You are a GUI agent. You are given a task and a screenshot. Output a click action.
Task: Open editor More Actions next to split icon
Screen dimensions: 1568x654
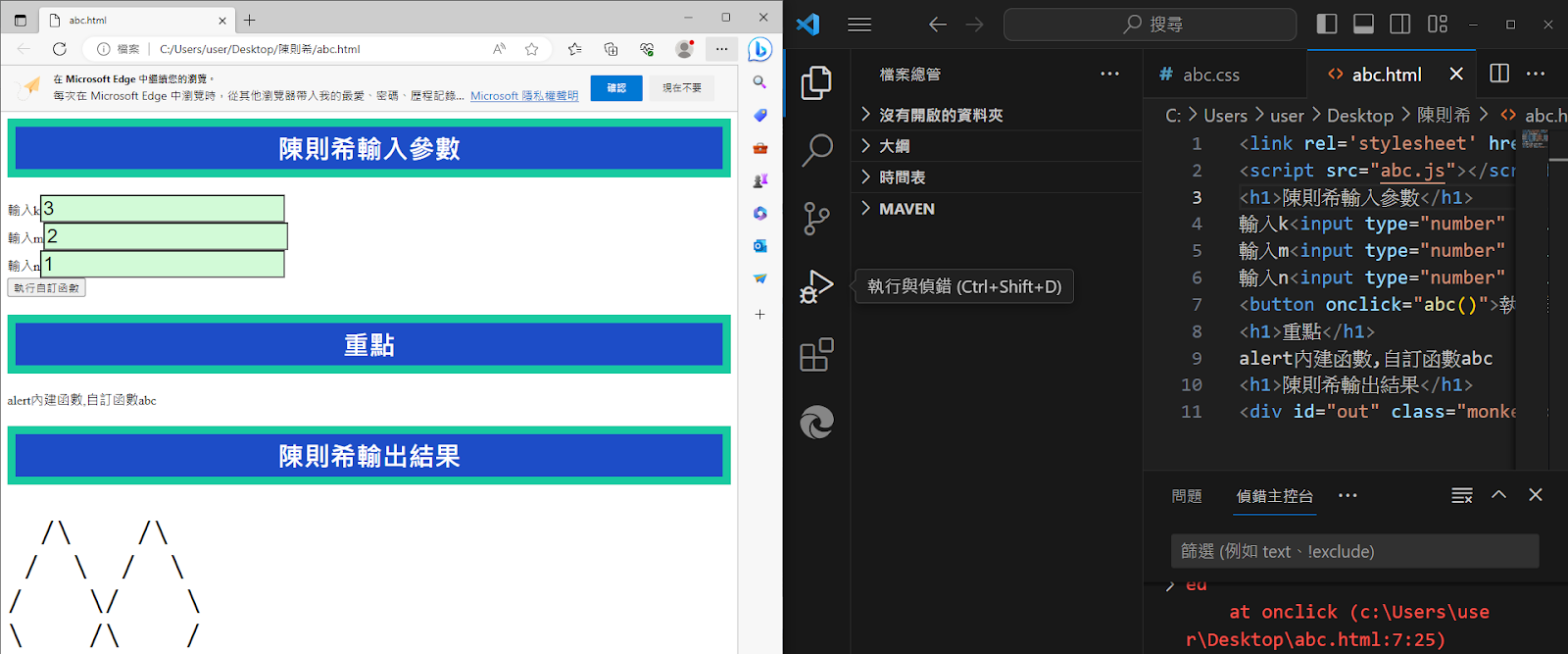1536,74
